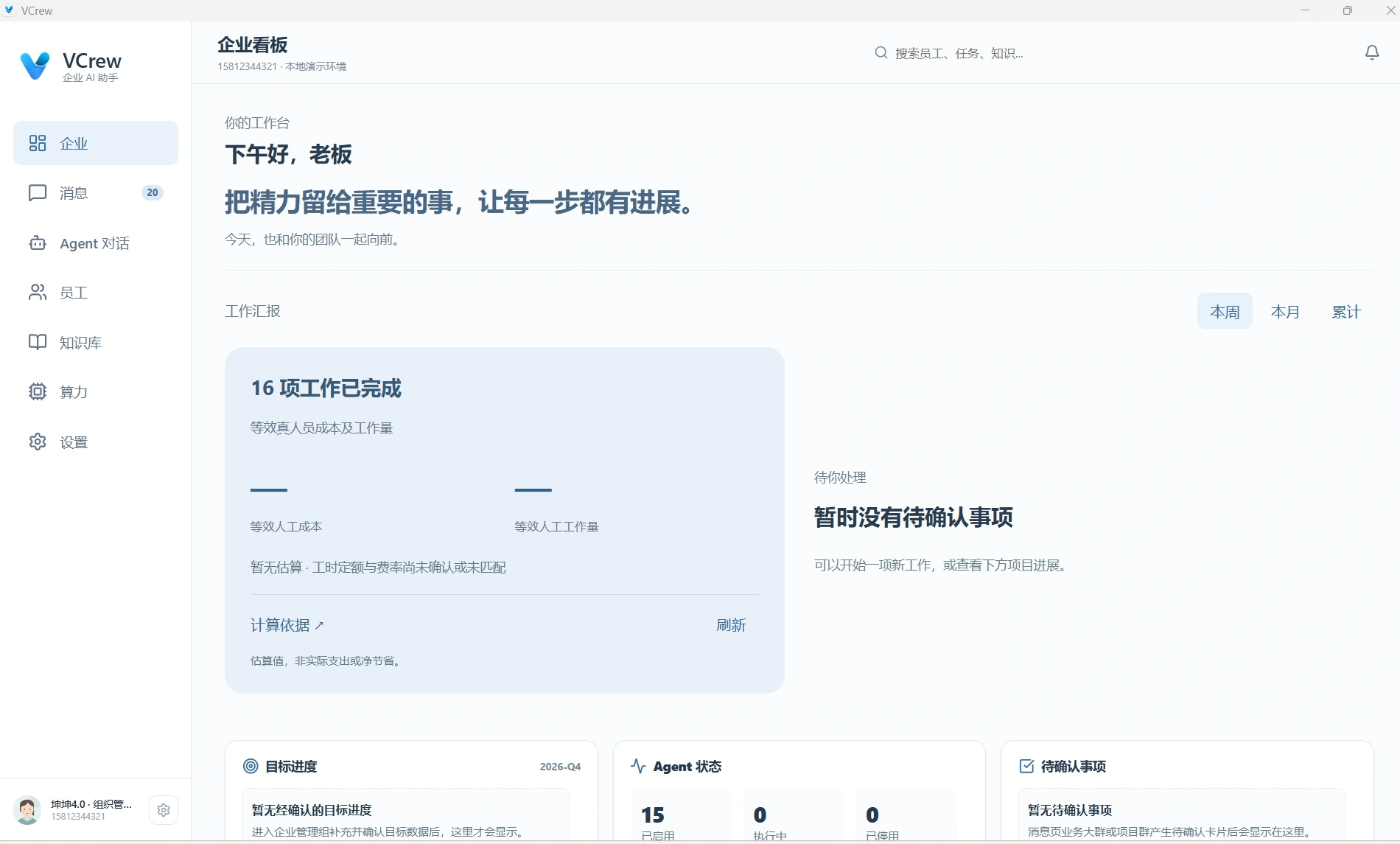The height and width of the screenshot is (844, 1400).
Task: Click the 16 项工作已完成 heading
Action: point(326,388)
